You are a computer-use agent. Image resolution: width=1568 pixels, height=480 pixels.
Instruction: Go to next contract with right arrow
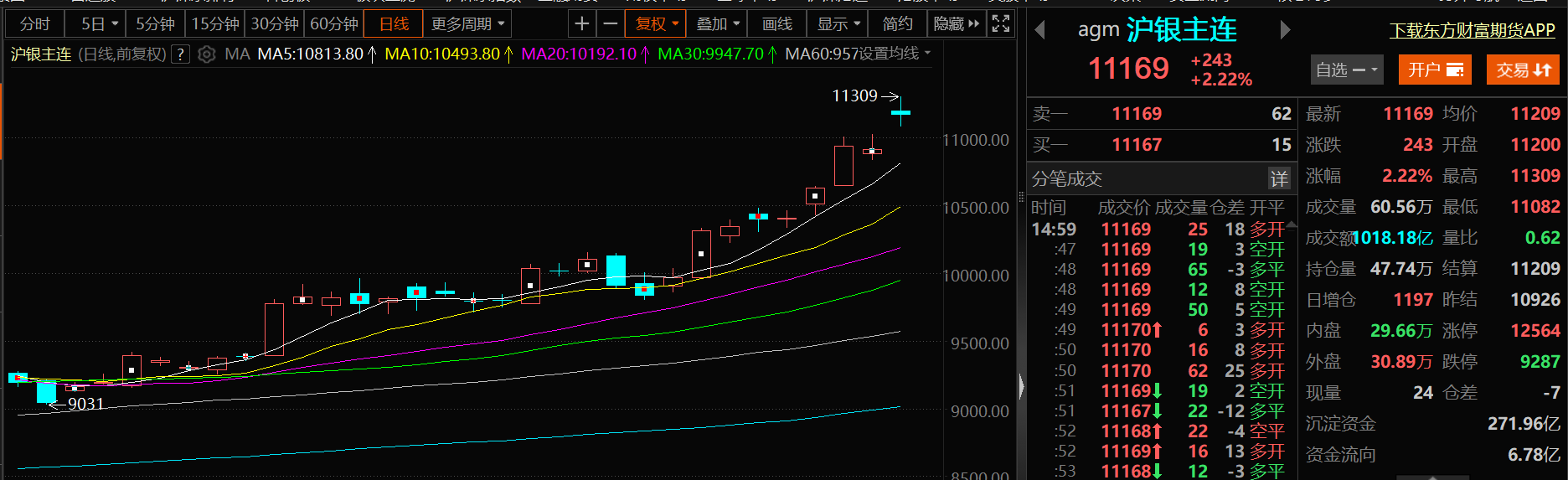point(1285,31)
